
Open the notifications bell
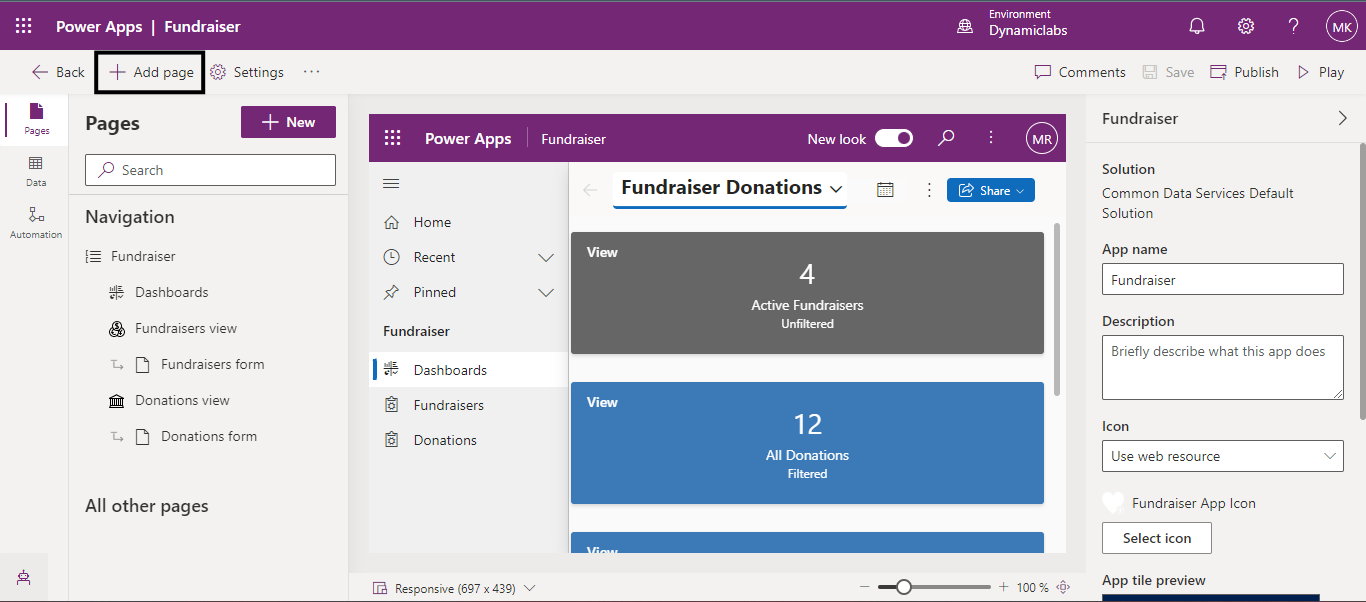(1197, 27)
